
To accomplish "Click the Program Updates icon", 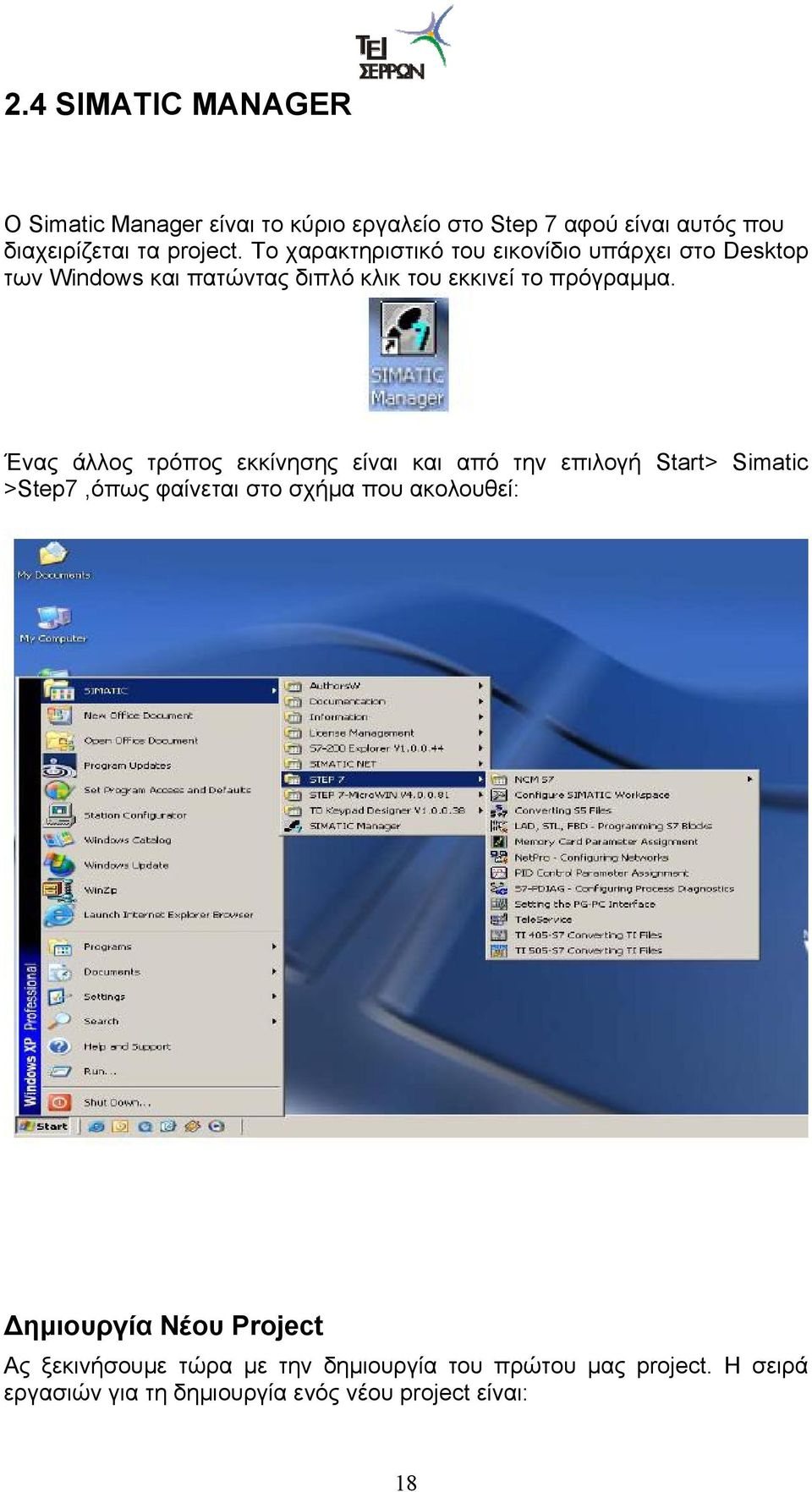I will 59,766.
